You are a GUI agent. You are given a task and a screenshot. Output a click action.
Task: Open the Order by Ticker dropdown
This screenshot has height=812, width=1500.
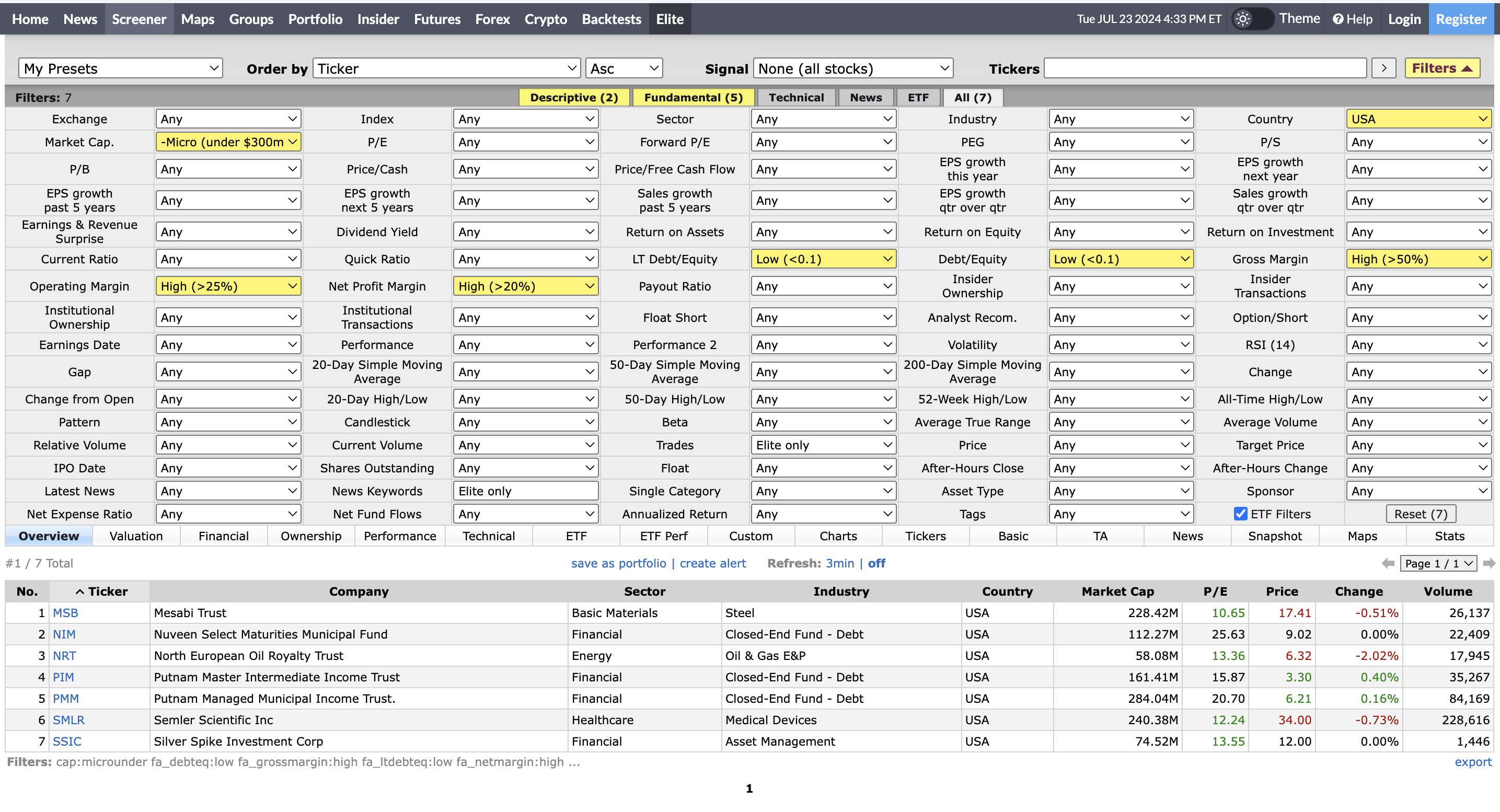click(x=446, y=68)
